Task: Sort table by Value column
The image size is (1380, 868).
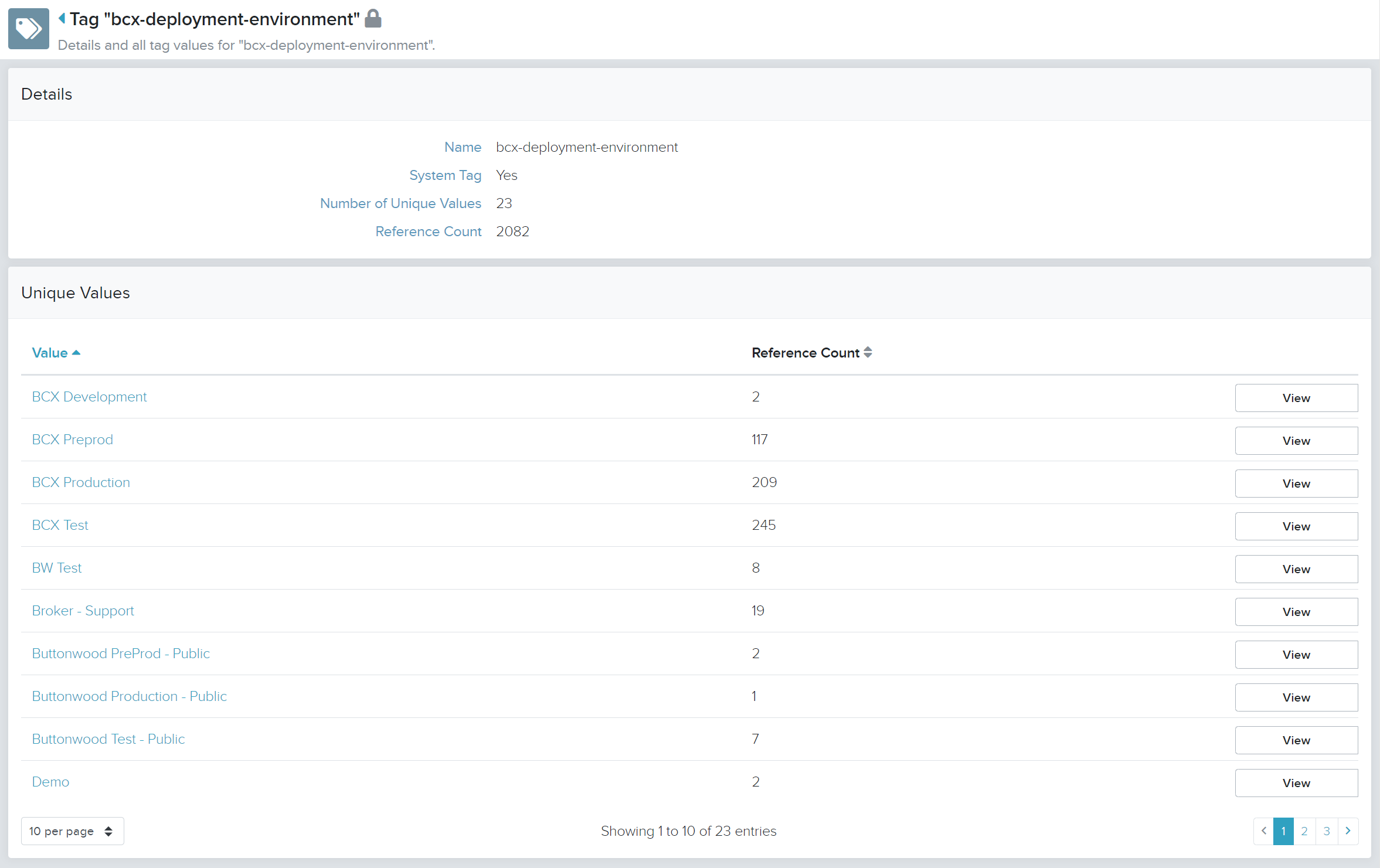Action: click(56, 353)
